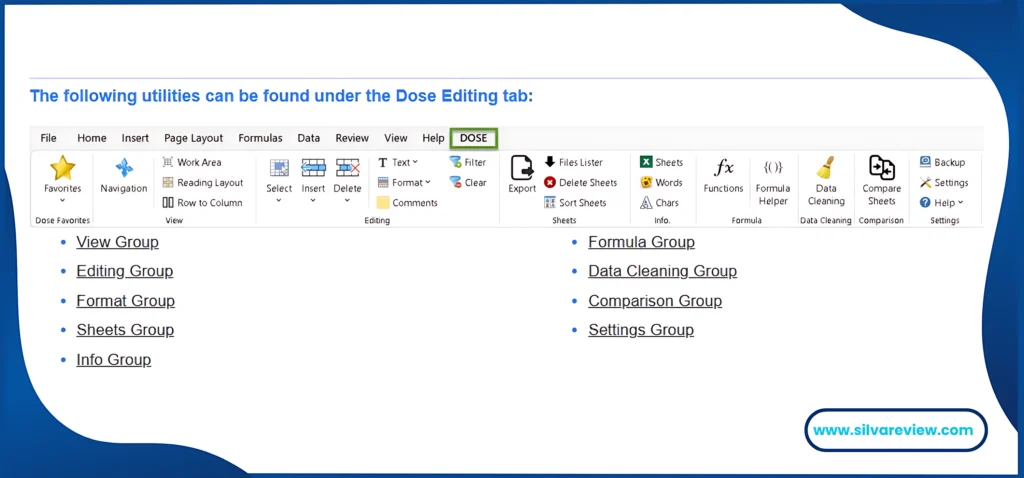Click the Data Cleaning broom icon

(826, 167)
